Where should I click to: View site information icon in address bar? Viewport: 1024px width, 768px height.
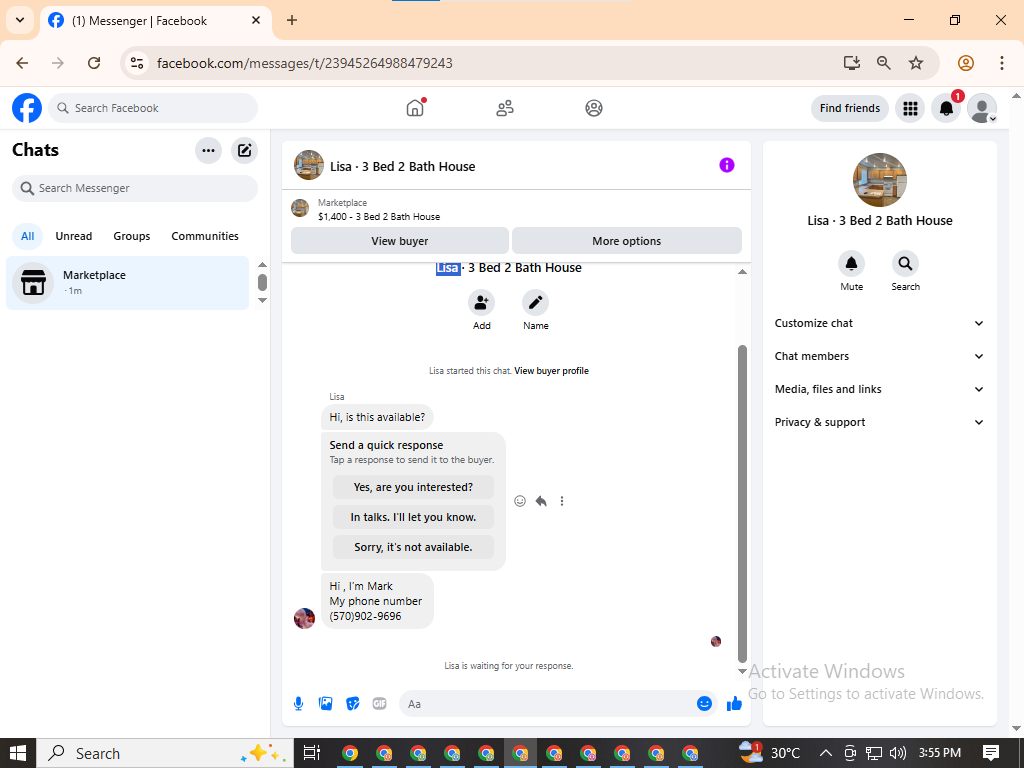136,63
